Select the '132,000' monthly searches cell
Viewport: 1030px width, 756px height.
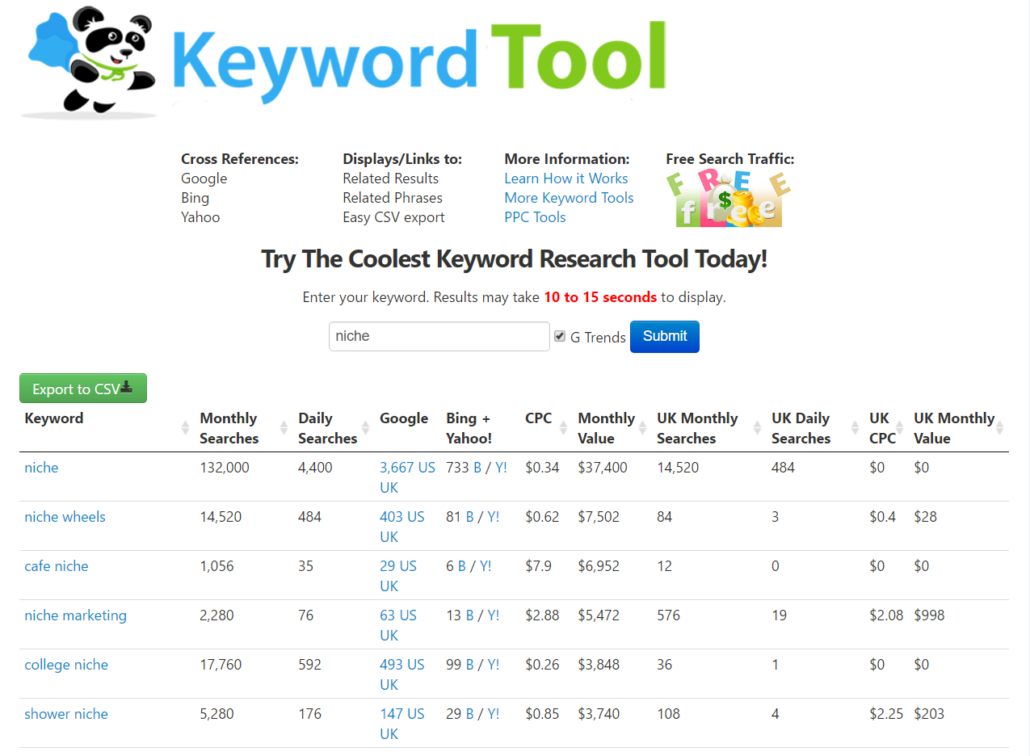[225, 468]
